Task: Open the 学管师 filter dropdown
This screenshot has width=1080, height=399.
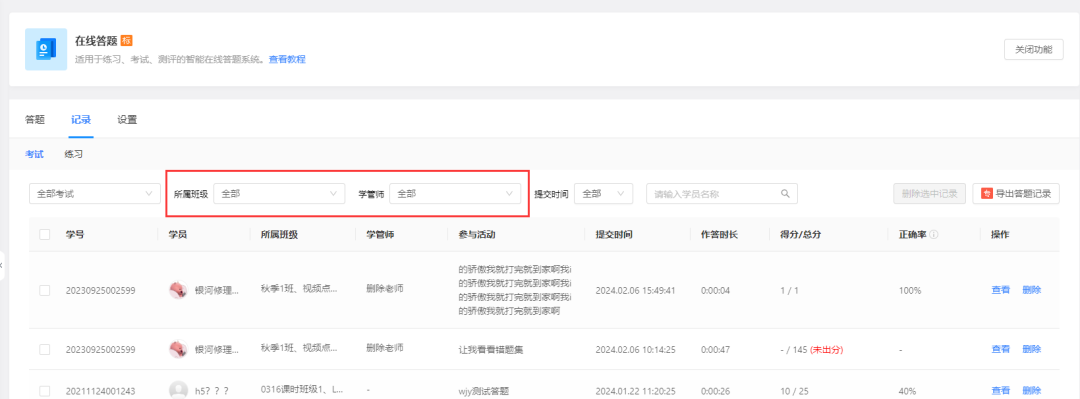Action: click(455, 194)
